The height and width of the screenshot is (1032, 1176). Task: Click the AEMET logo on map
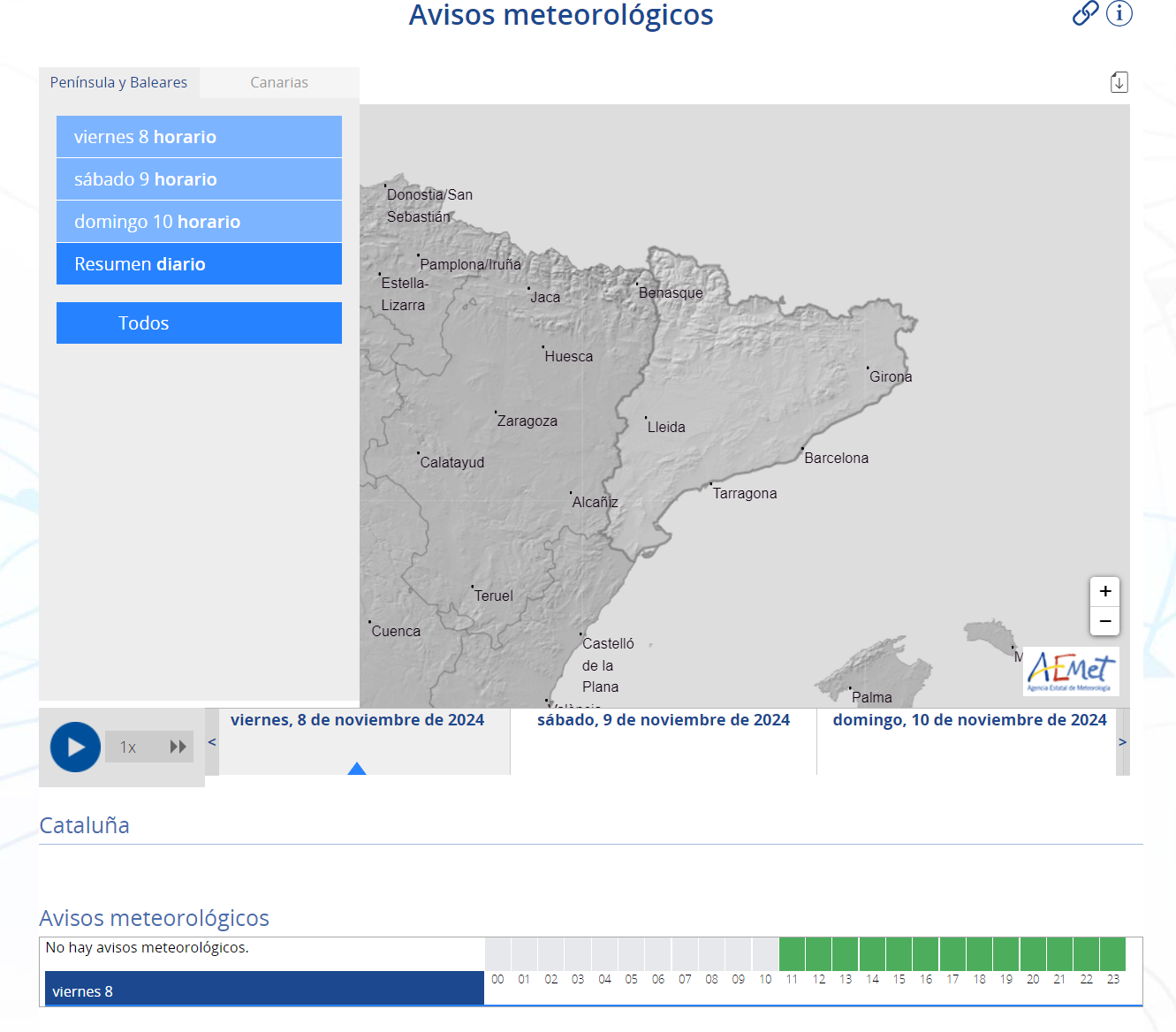pyautogui.click(x=1071, y=672)
